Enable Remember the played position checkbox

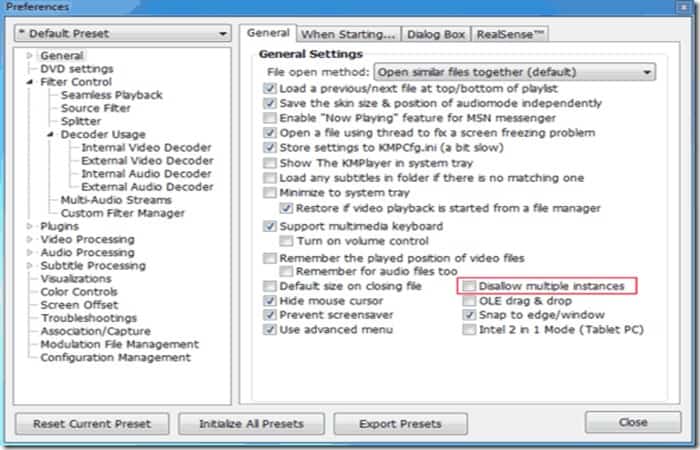pyautogui.click(x=270, y=258)
